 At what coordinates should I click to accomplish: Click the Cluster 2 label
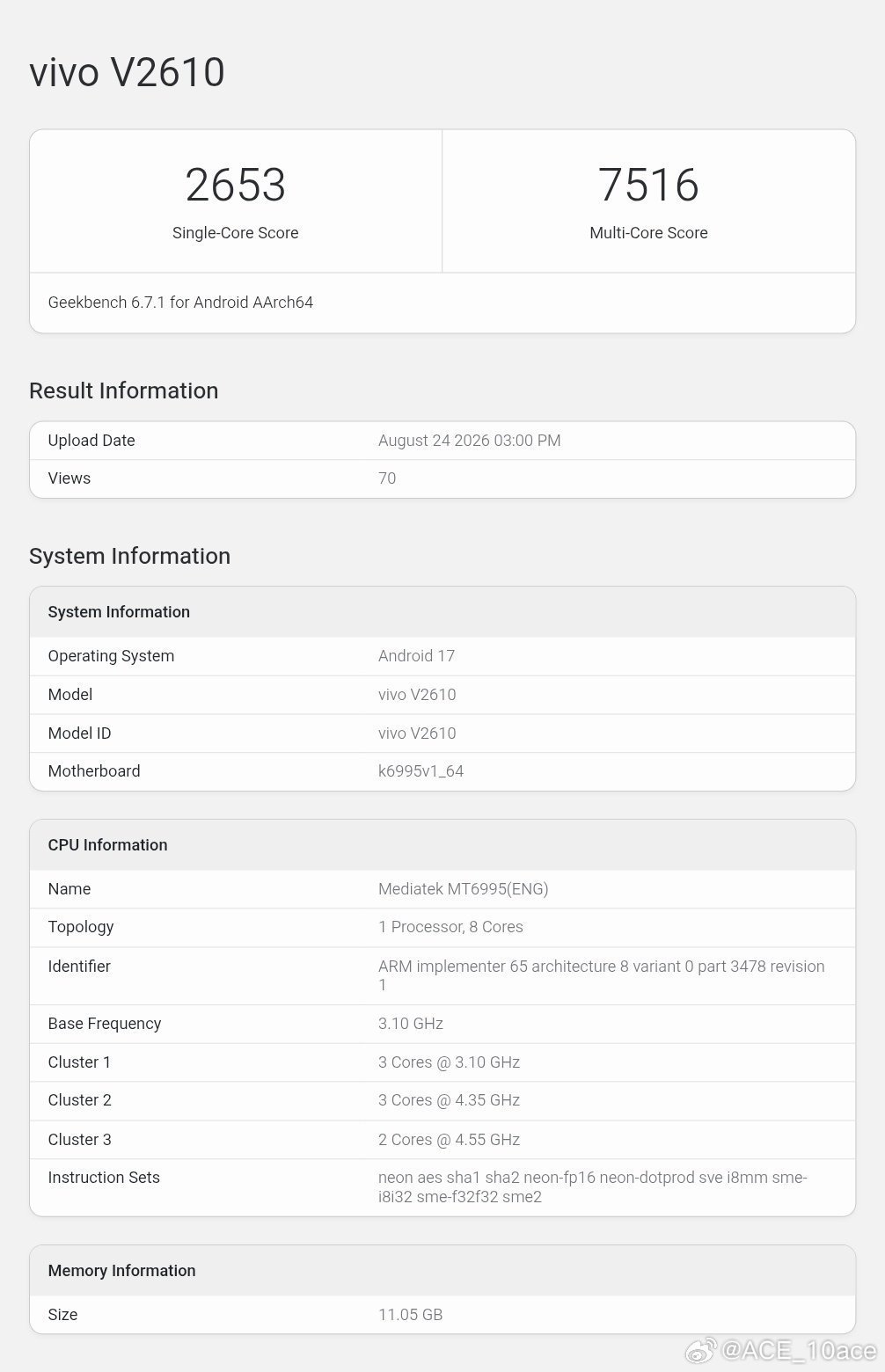click(79, 1100)
